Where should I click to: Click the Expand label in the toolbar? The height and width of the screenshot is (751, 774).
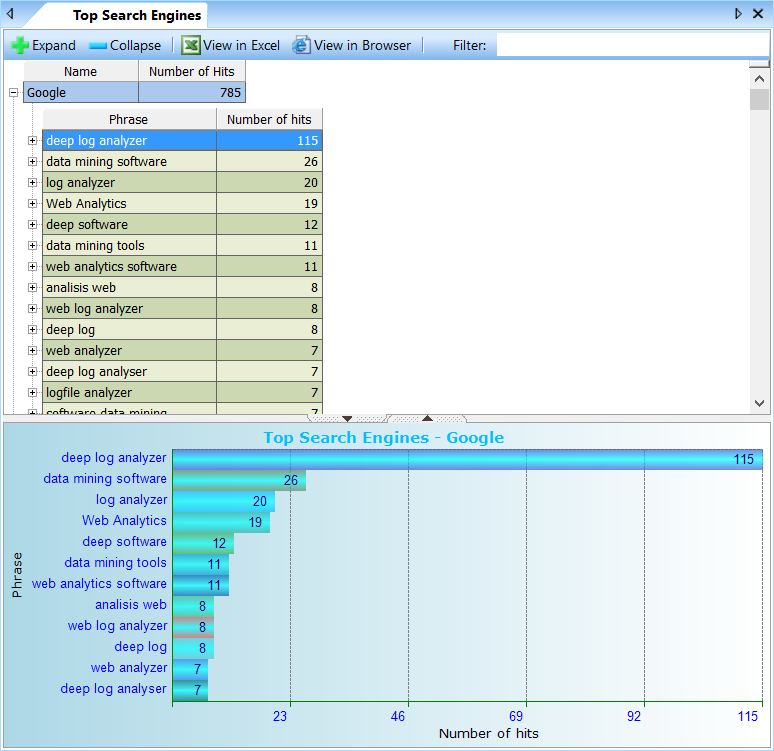[54, 45]
